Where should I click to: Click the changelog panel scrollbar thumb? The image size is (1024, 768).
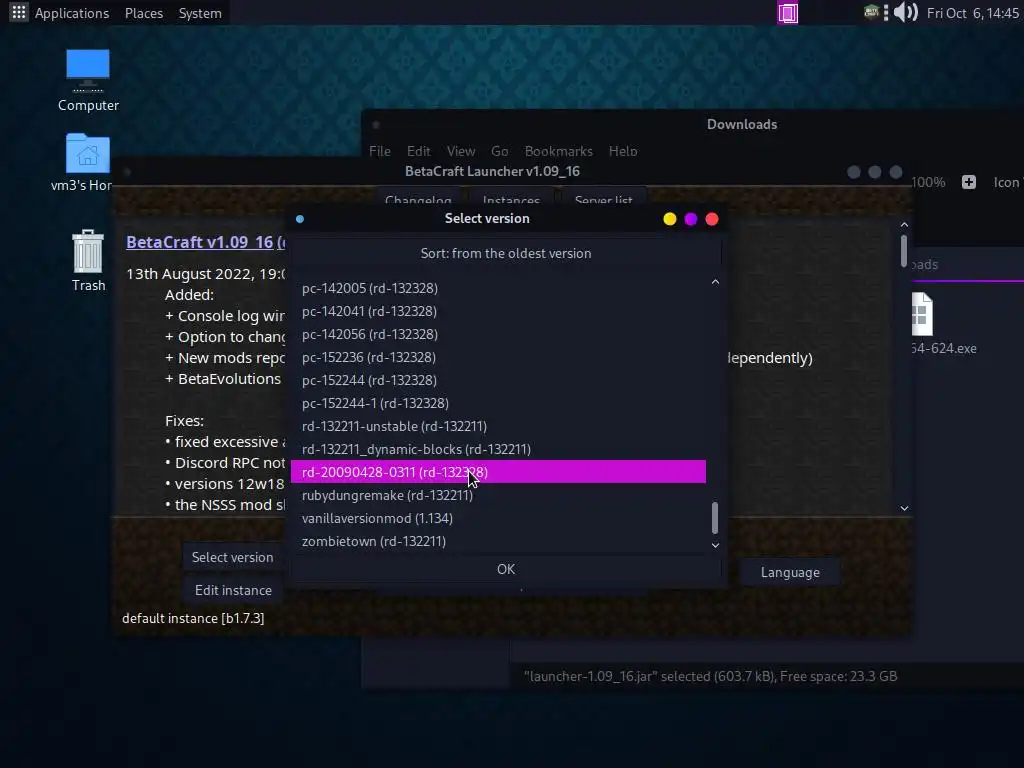(x=904, y=251)
